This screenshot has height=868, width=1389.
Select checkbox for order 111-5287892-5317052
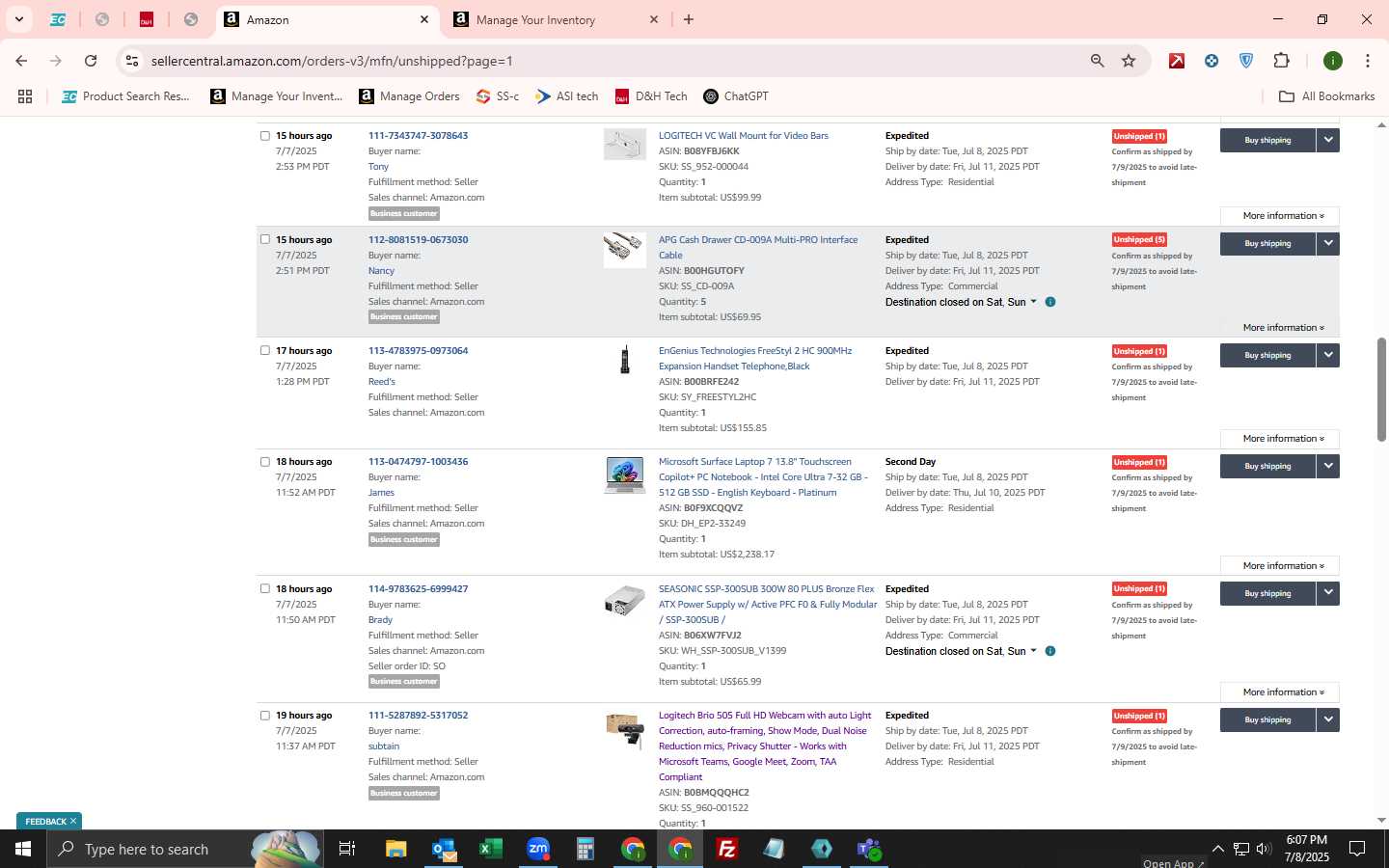[265, 715]
